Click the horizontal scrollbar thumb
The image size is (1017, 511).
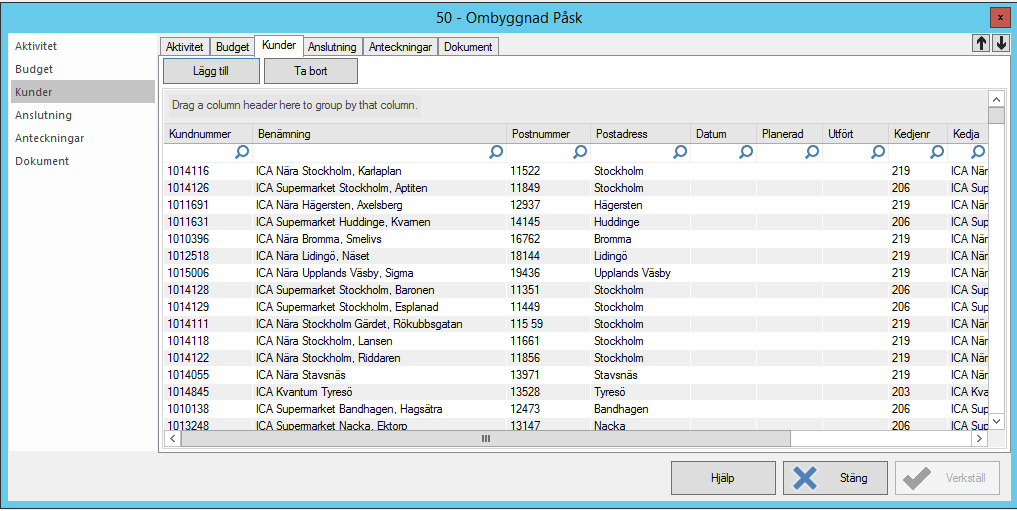pyautogui.click(x=486, y=439)
